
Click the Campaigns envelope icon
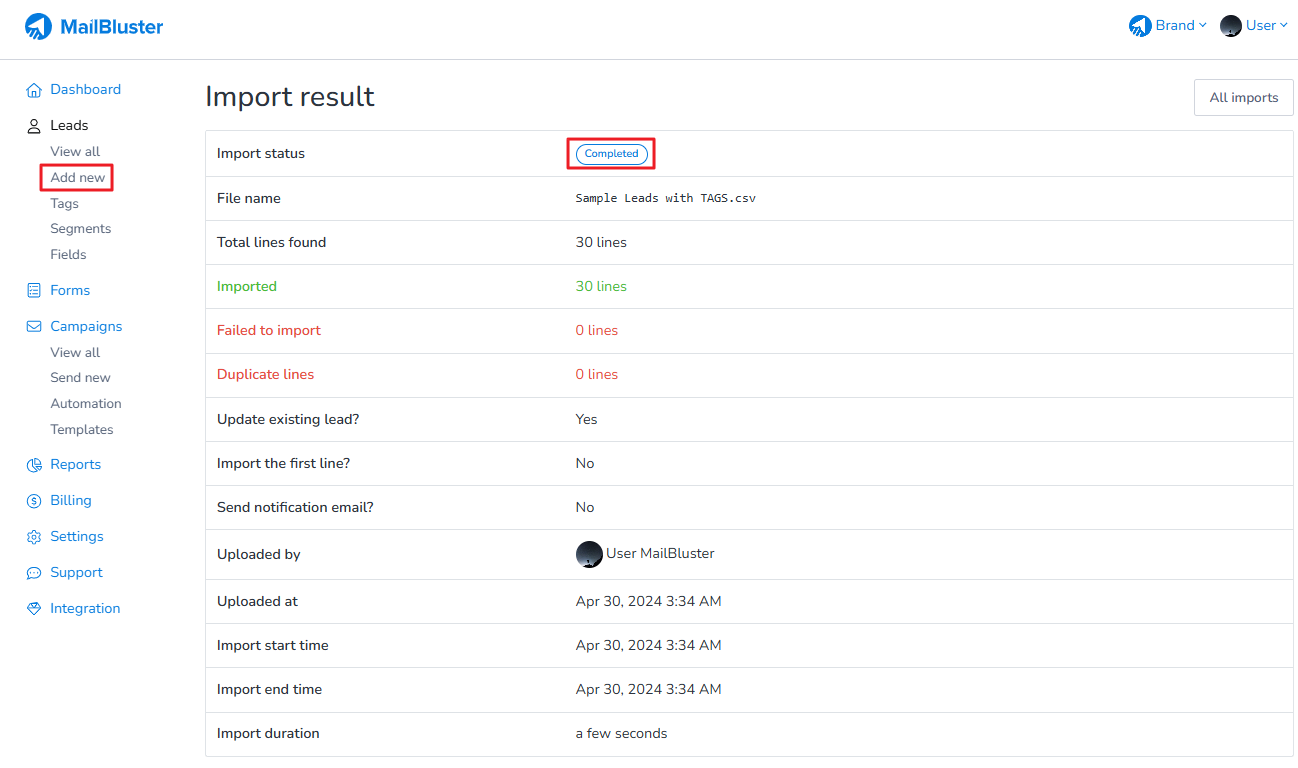click(34, 327)
